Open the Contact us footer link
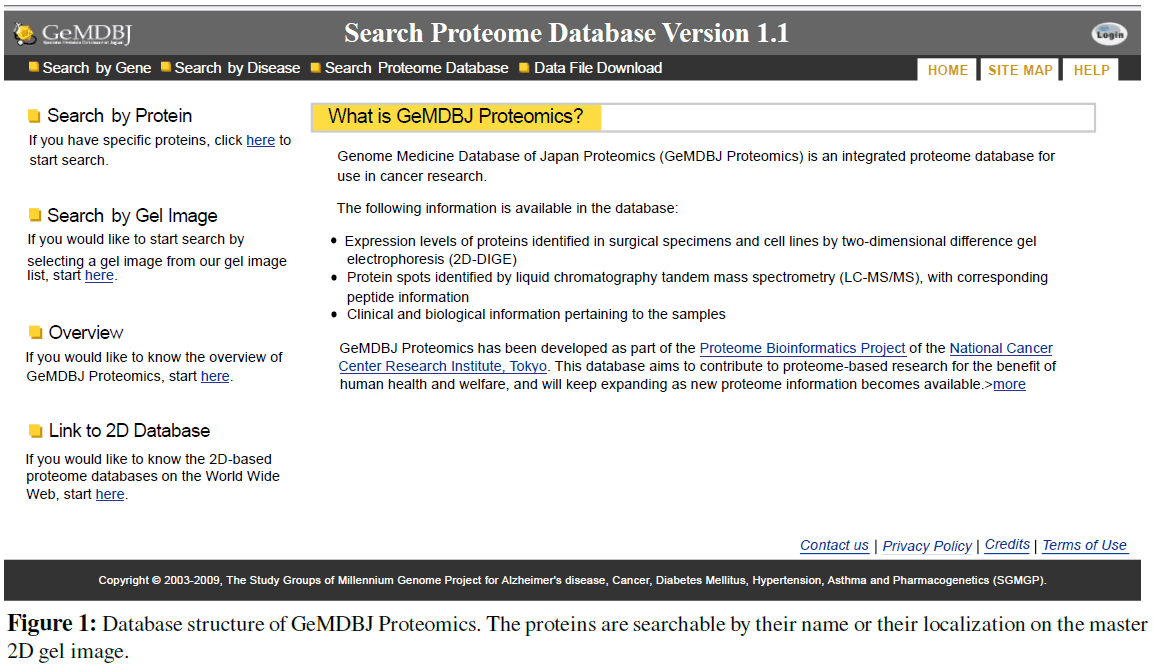The image size is (1153, 665). [834, 545]
